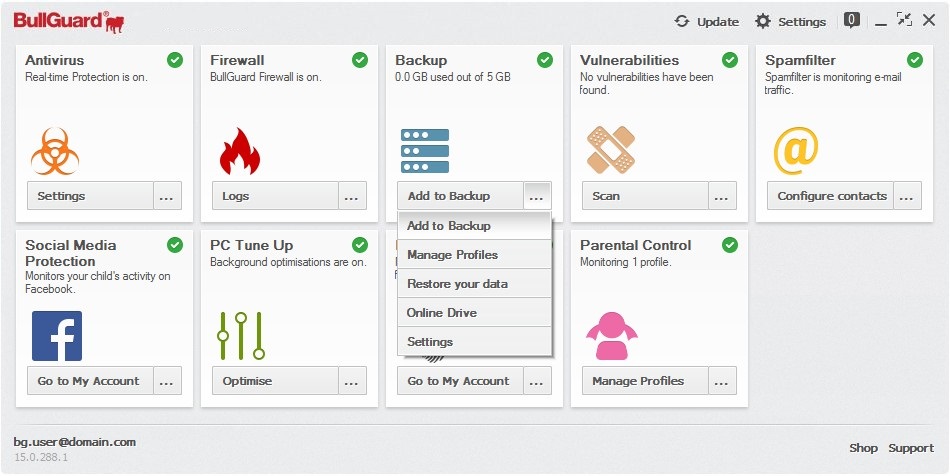This screenshot has width=950, height=476.
Task: Open the Support link
Action: point(911,448)
